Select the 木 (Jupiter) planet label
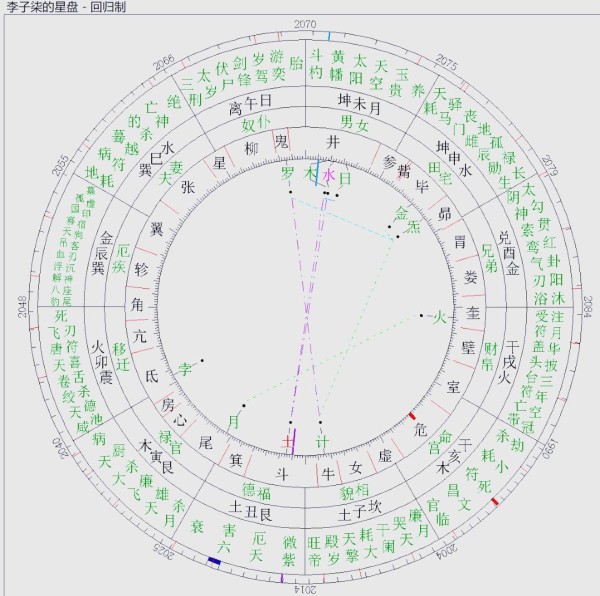This screenshot has height=596, width=600. [310, 174]
